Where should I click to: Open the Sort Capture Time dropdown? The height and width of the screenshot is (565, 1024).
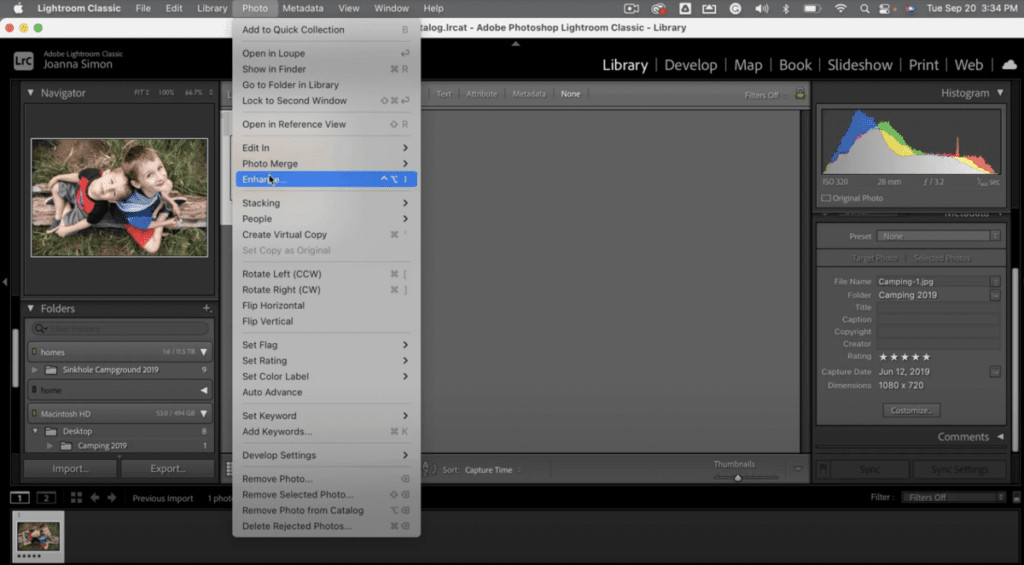[x=492, y=470]
